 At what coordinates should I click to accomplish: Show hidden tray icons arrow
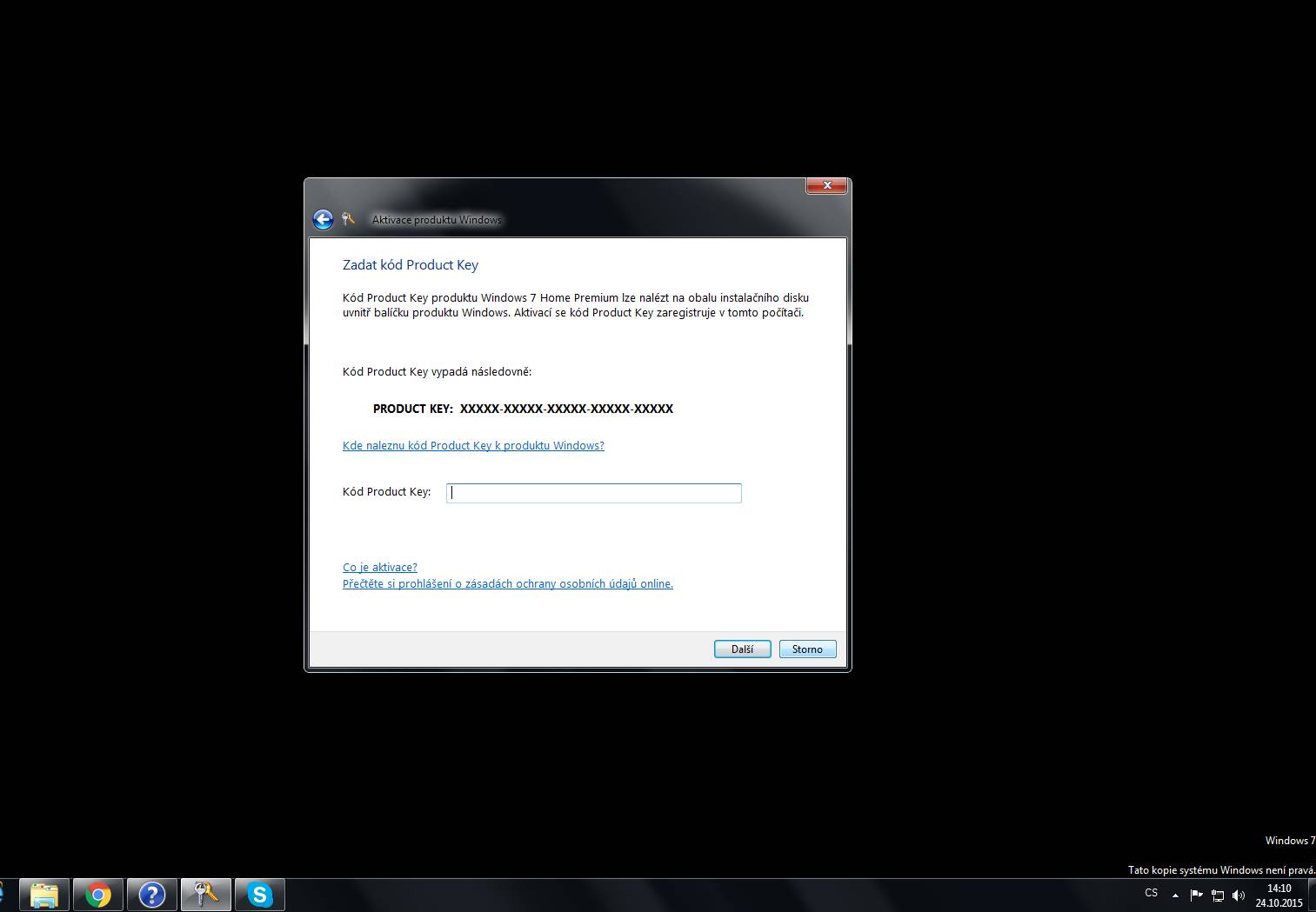[x=1175, y=895]
